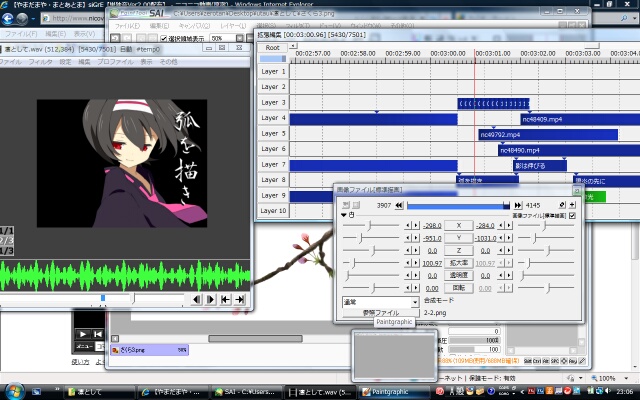Image resolution: width=640 pixels, height=400 pixels.
Task: Click the left X value -298.0
Action: tap(432, 226)
